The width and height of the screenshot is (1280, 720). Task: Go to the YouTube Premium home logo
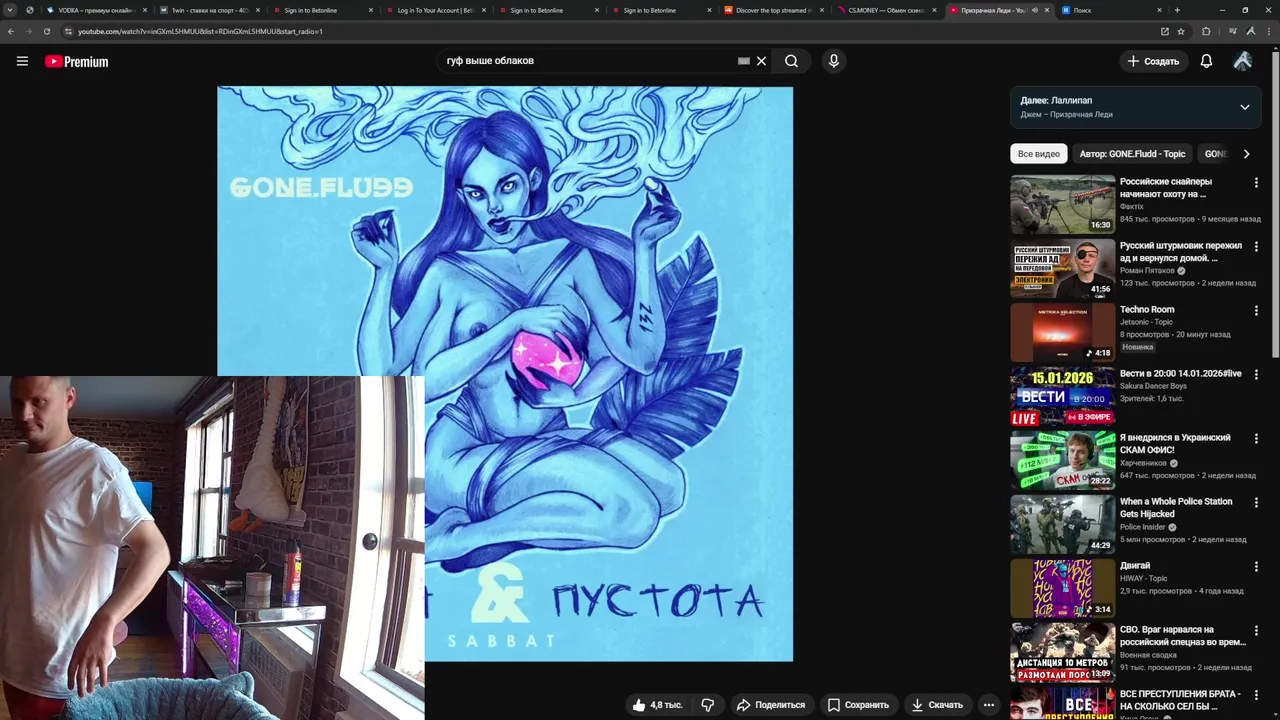(x=76, y=62)
